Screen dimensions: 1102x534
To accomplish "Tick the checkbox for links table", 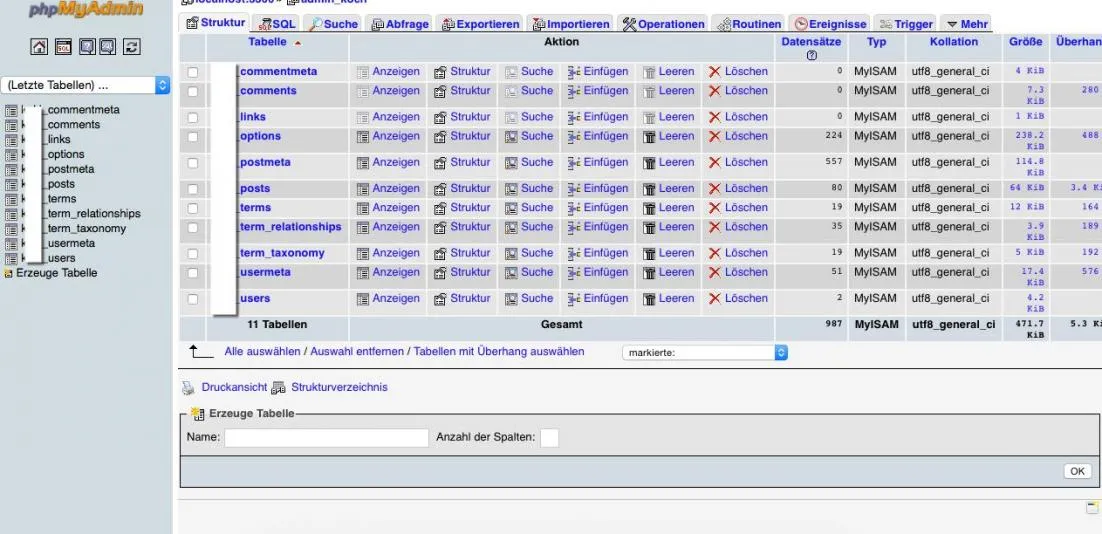I will click(x=193, y=117).
